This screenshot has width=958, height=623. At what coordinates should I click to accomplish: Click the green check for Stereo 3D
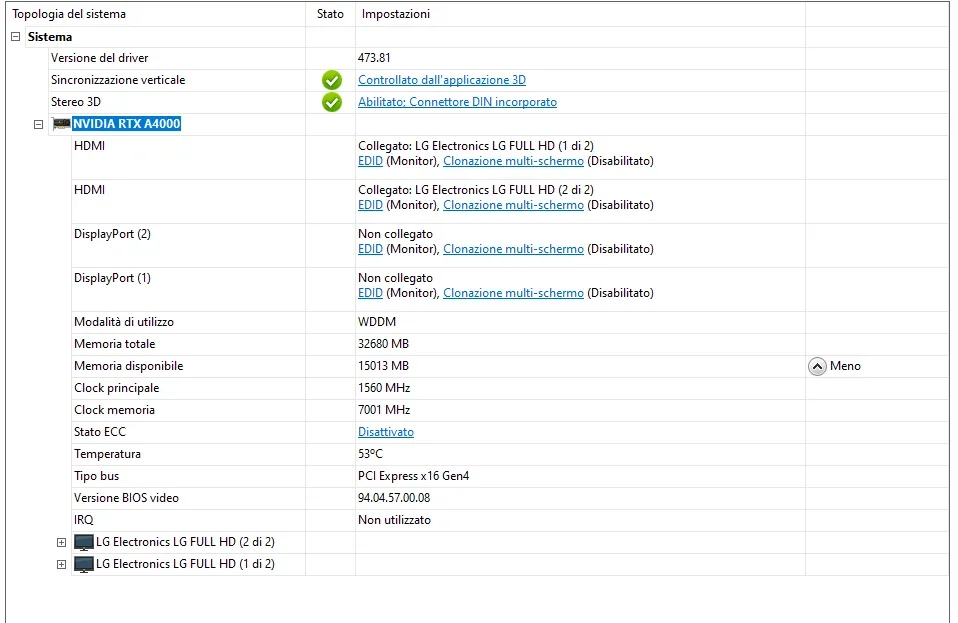pyautogui.click(x=332, y=102)
